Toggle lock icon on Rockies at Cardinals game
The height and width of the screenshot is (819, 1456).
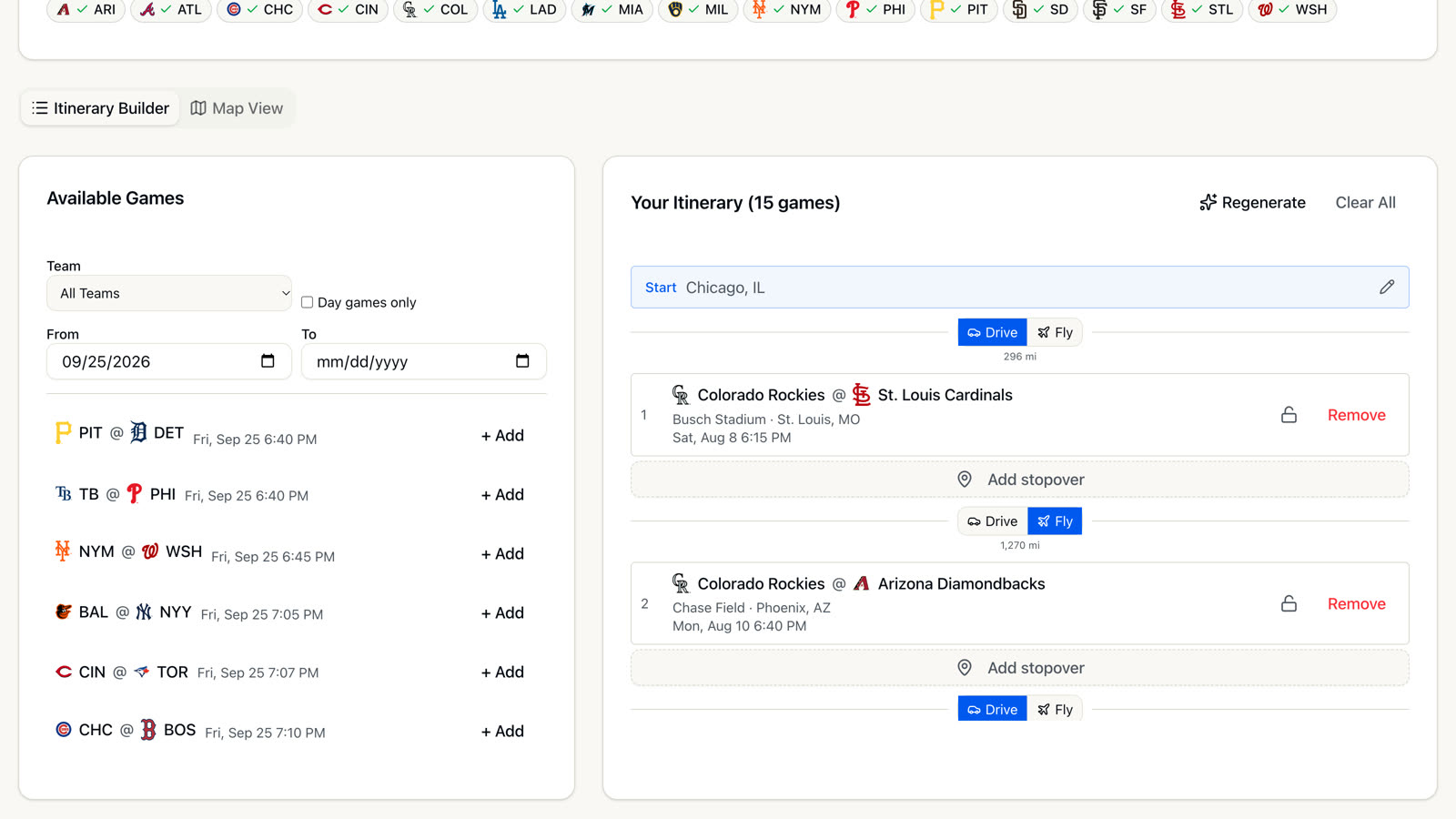[1289, 415]
